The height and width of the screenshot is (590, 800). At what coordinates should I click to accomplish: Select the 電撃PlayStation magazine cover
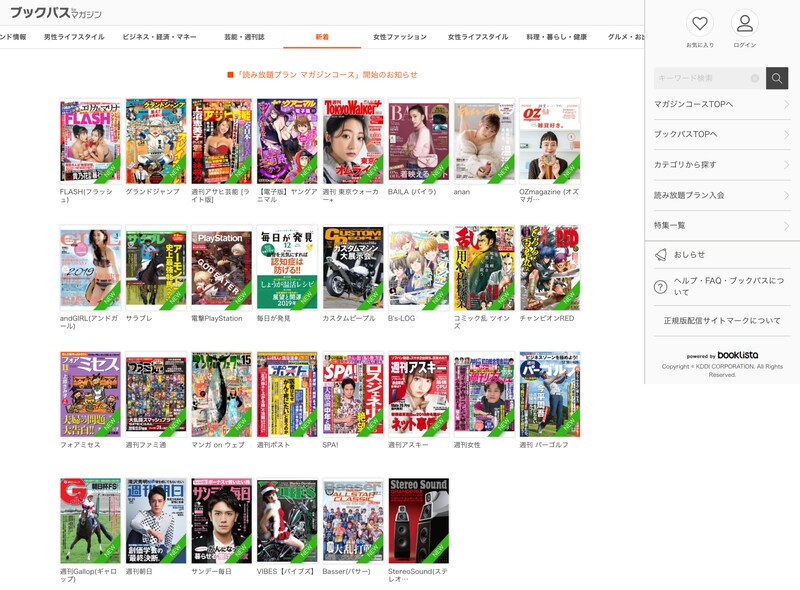[x=221, y=268]
